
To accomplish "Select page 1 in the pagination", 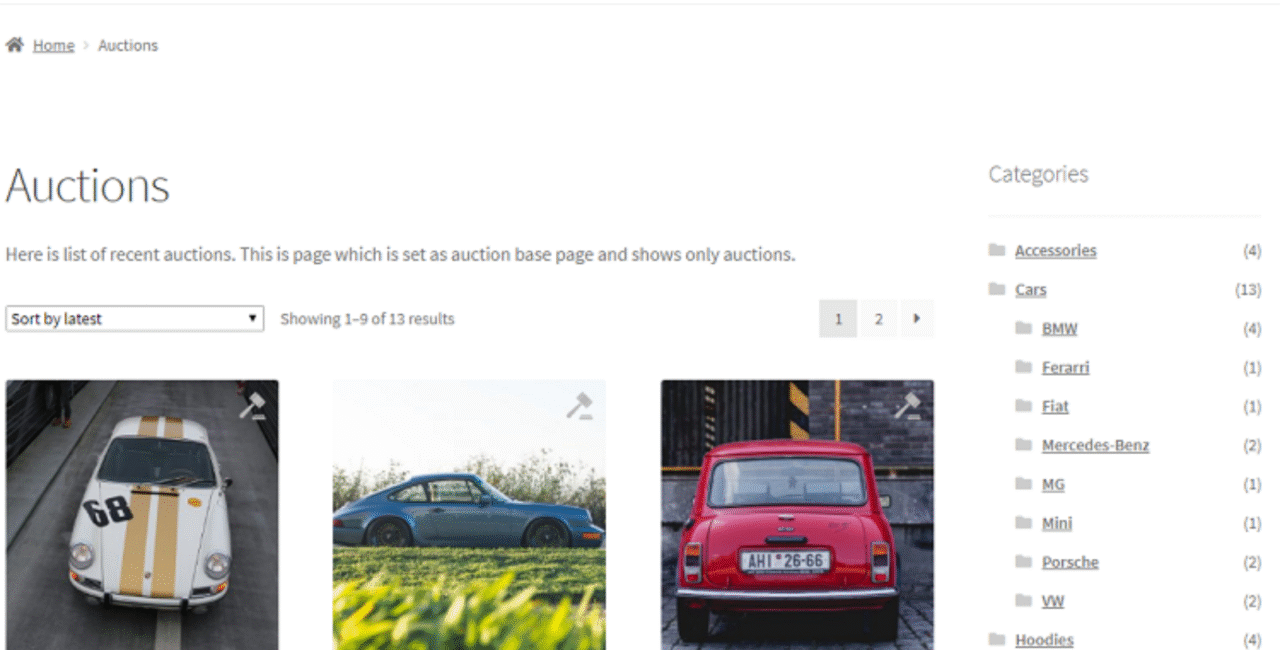I will click(838, 319).
